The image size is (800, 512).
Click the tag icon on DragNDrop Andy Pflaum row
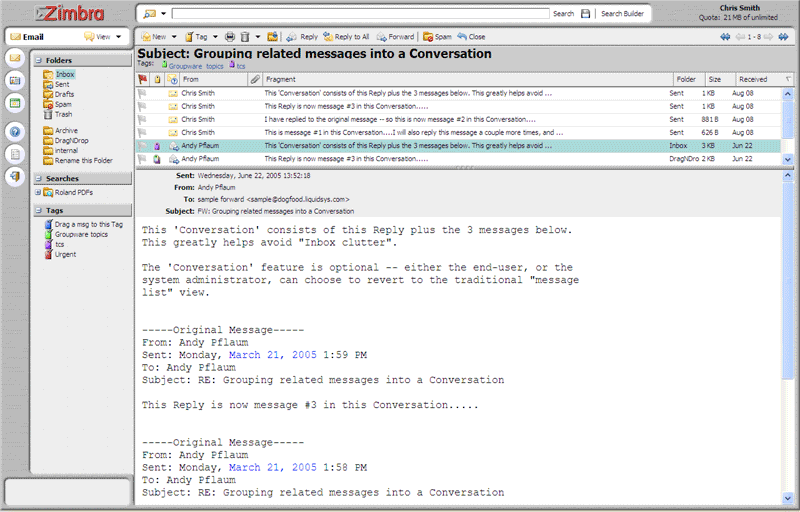[x=157, y=159]
